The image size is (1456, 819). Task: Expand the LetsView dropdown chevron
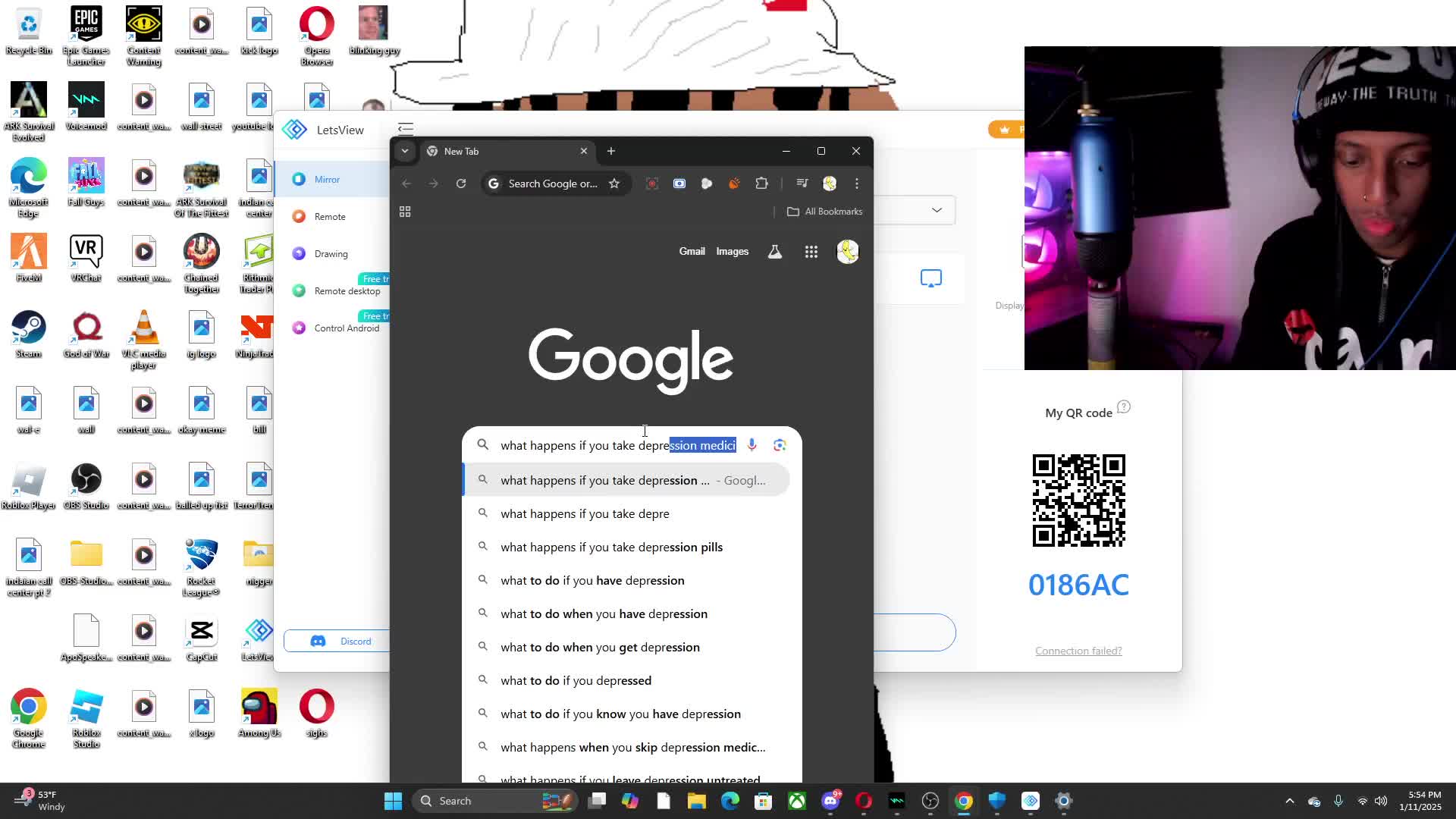click(x=937, y=210)
